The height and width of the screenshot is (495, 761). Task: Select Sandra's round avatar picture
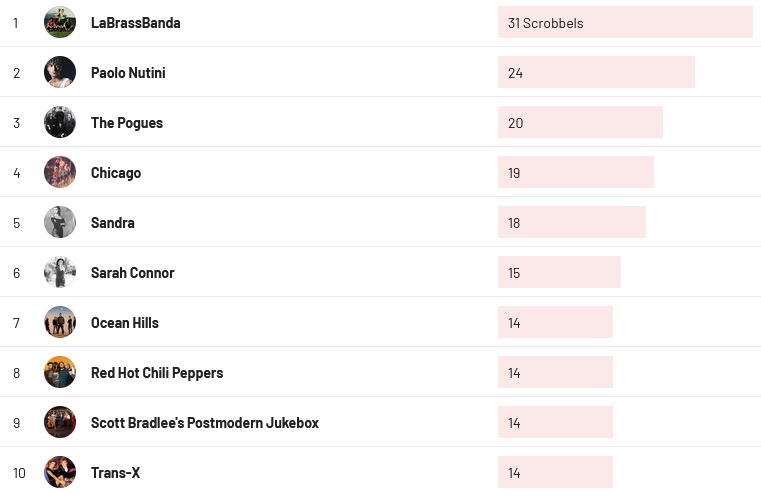click(x=60, y=222)
